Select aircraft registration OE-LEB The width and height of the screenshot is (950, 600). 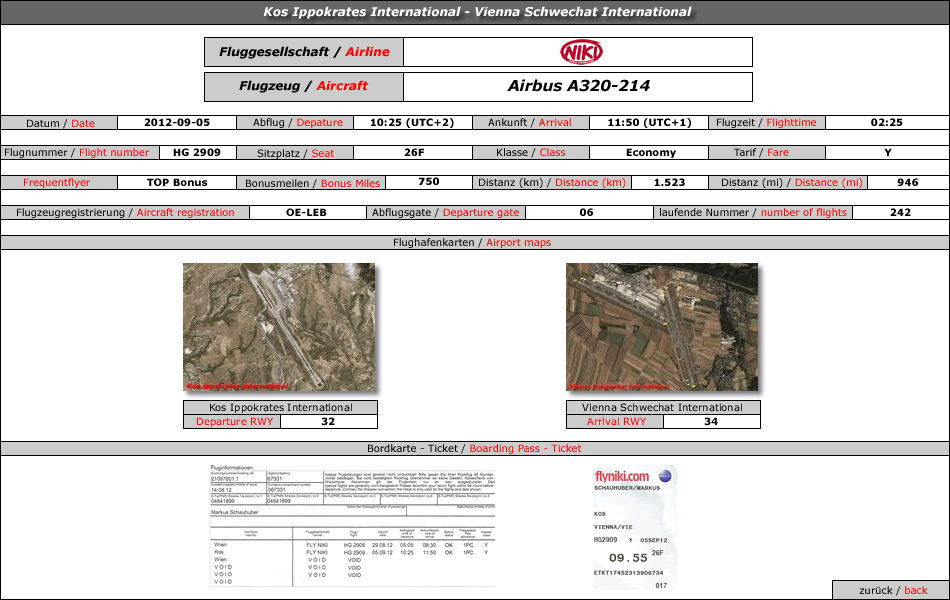307,213
